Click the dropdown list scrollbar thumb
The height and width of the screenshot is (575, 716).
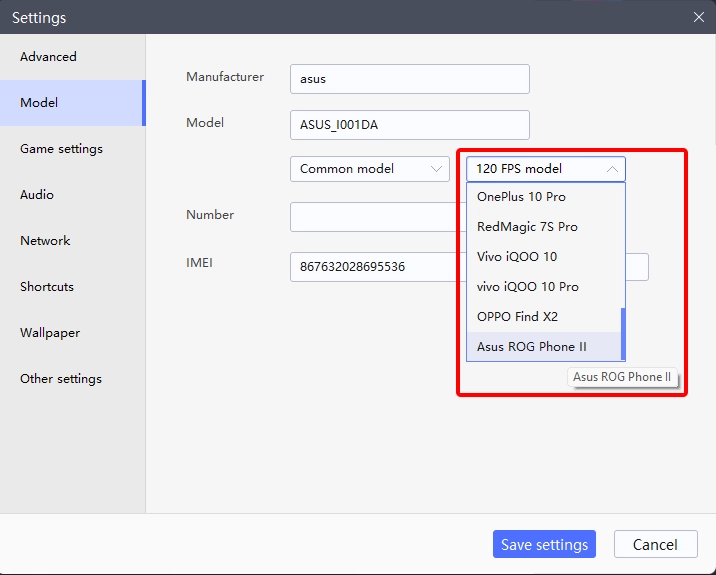[x=623, y=334]
